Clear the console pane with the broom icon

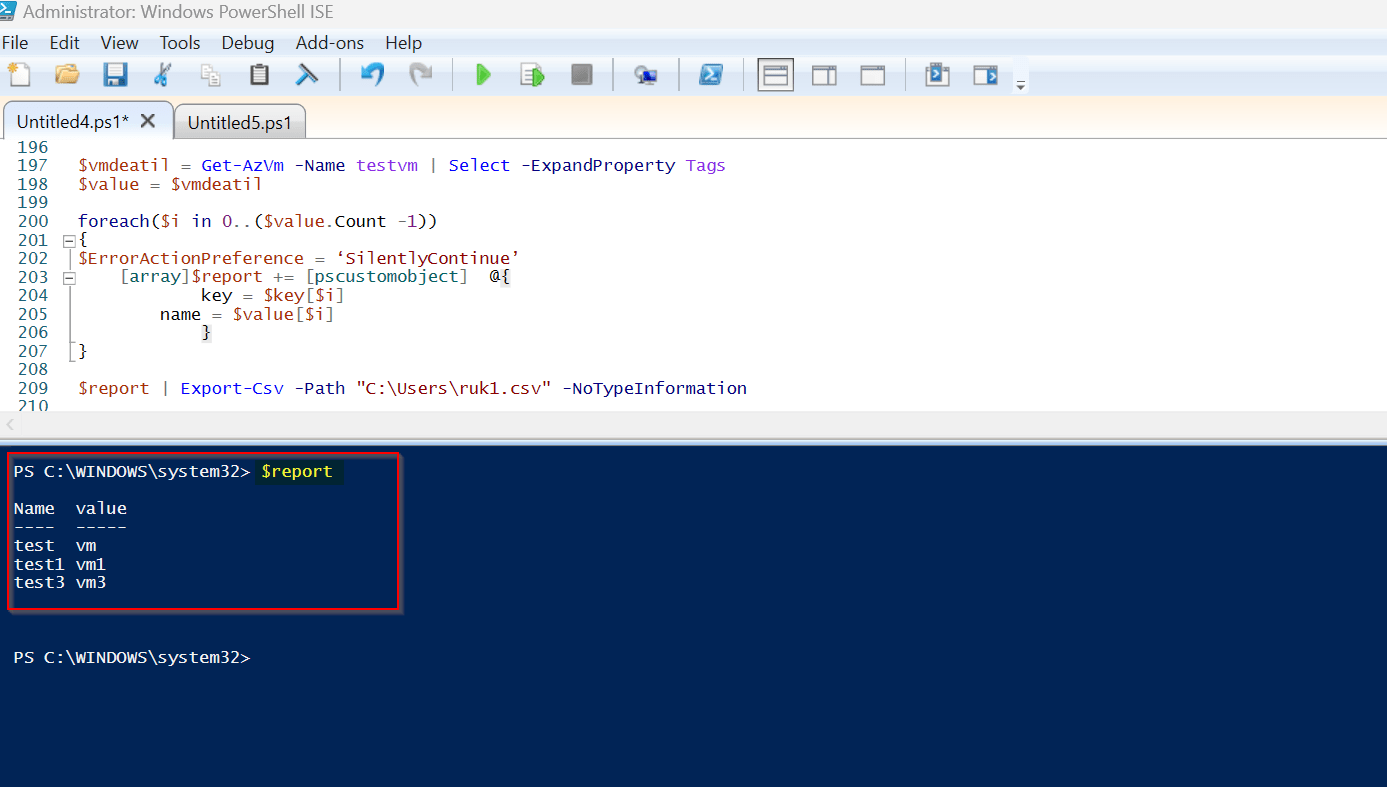pos(307,74)
